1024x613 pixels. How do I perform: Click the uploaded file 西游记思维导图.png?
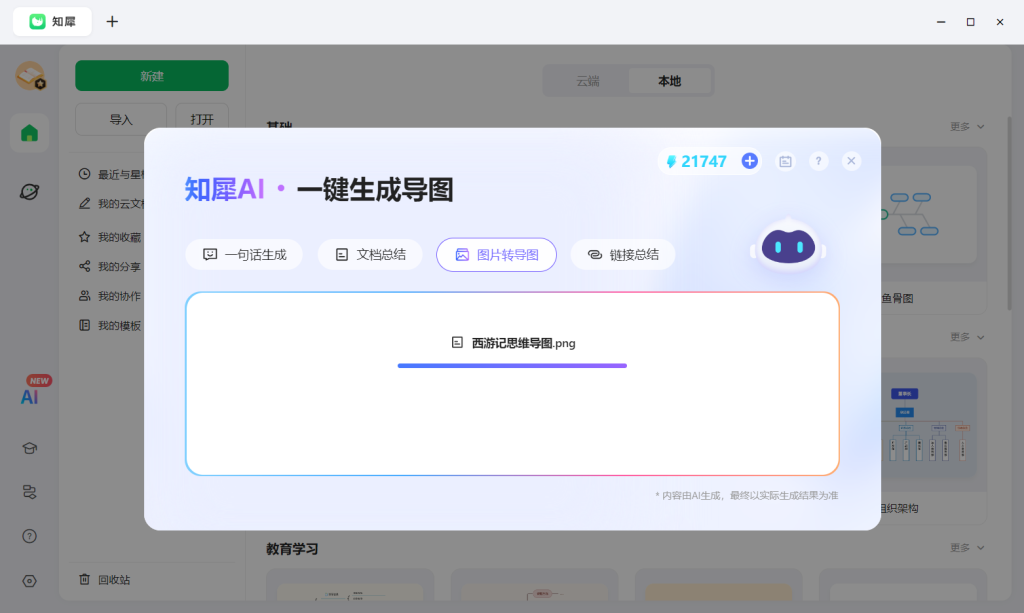coord(513,343)
